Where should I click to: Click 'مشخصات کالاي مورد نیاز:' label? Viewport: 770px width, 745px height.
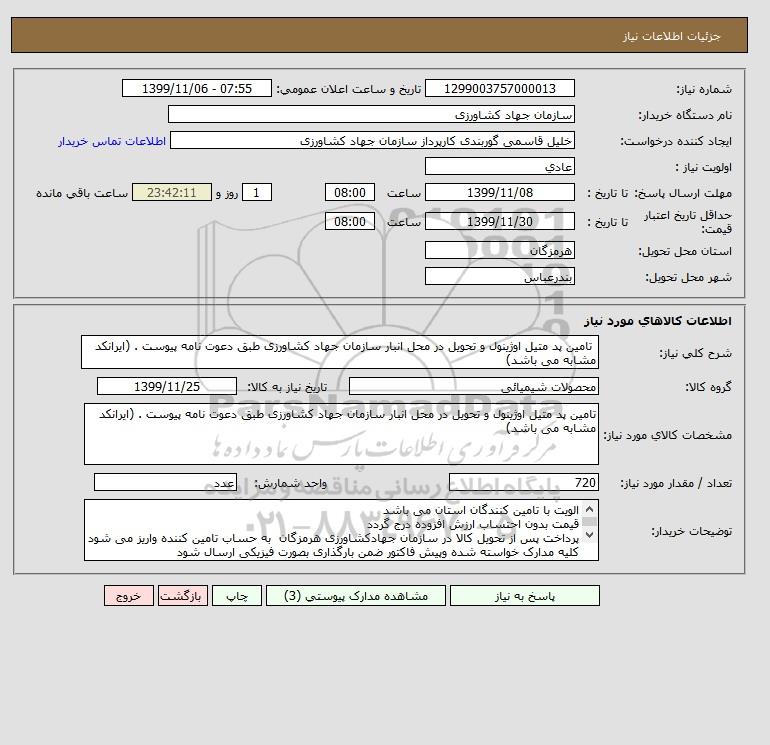pyautogui.click(x=667, y=435)
